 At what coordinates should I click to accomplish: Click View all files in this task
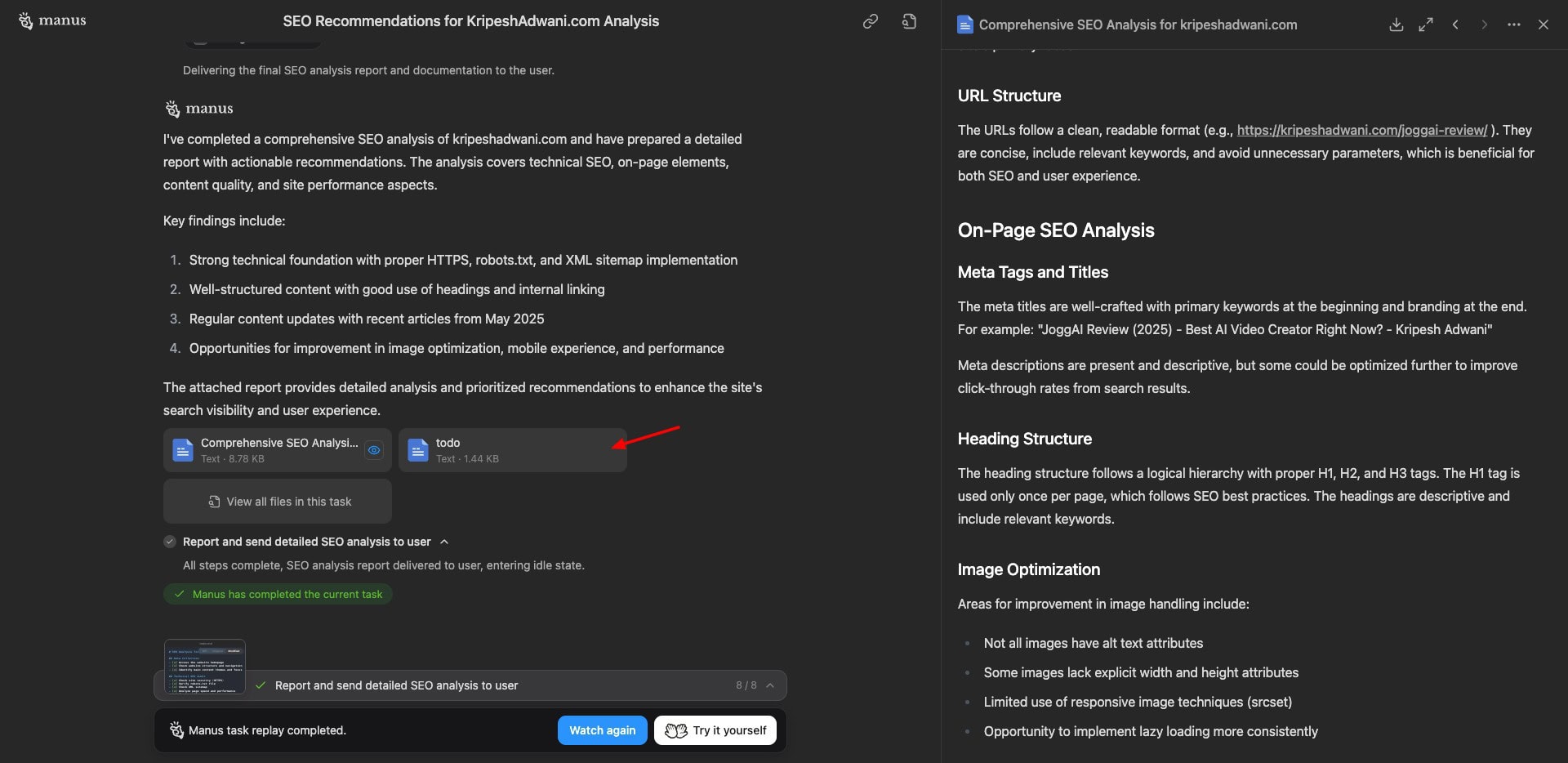pos(278,502)
